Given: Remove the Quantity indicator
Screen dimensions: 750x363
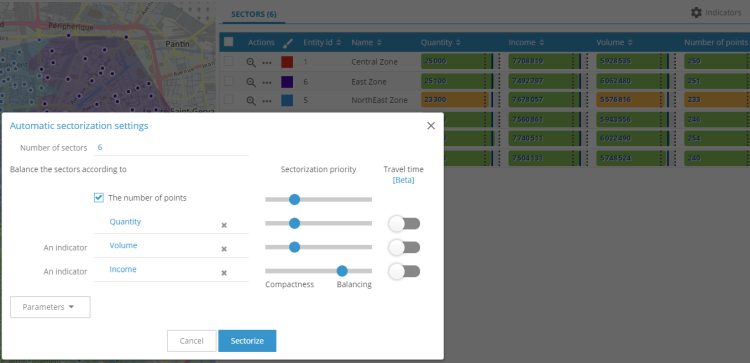Looking at the screenshot, I should [224, 225].
